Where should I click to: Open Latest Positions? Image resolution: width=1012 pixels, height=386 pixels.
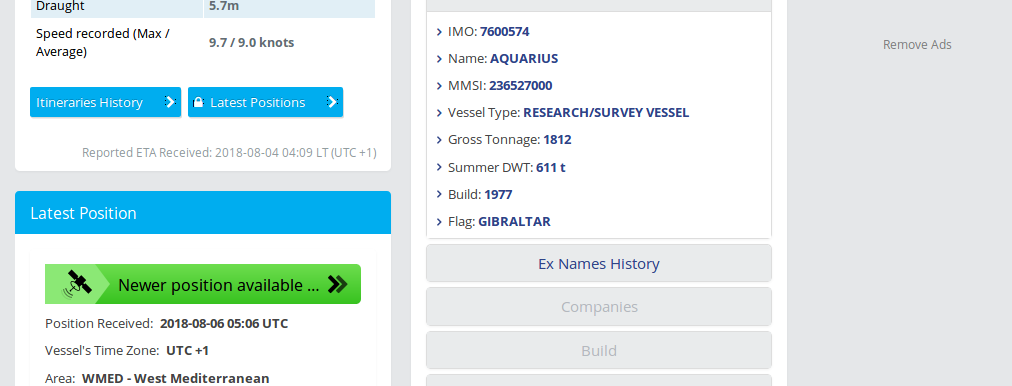point(265,102)
